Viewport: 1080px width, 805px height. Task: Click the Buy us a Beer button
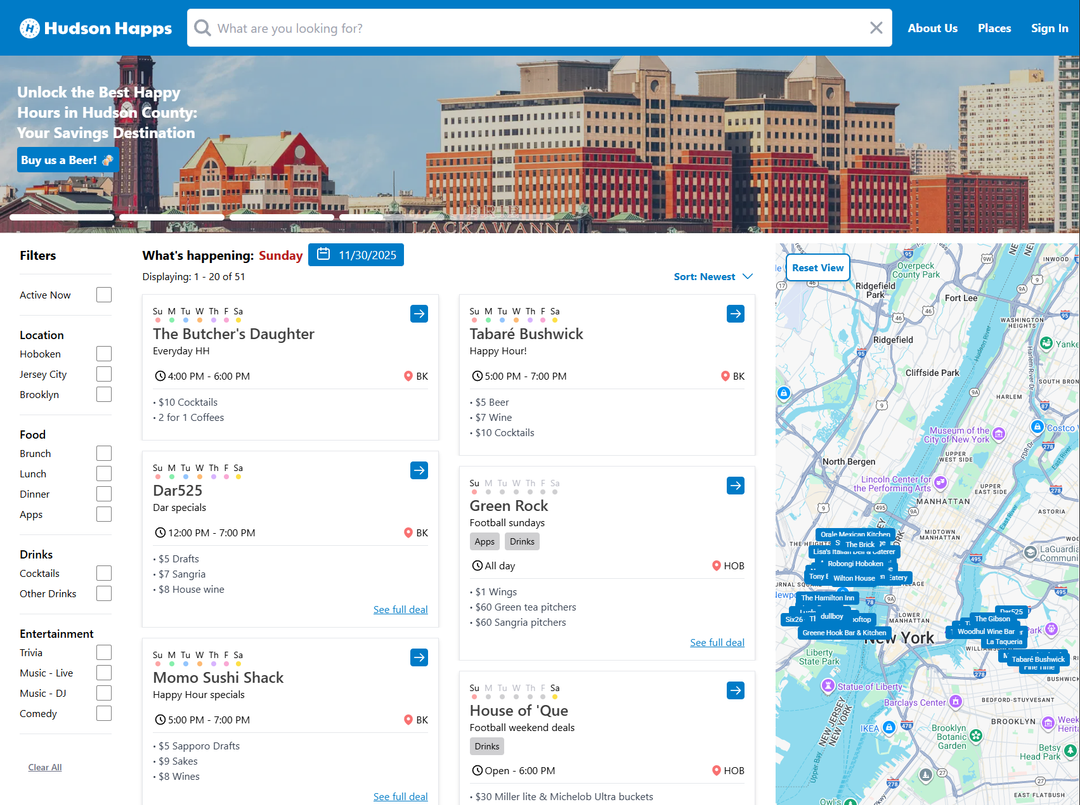pyautogui.click(x=67, y=160)
